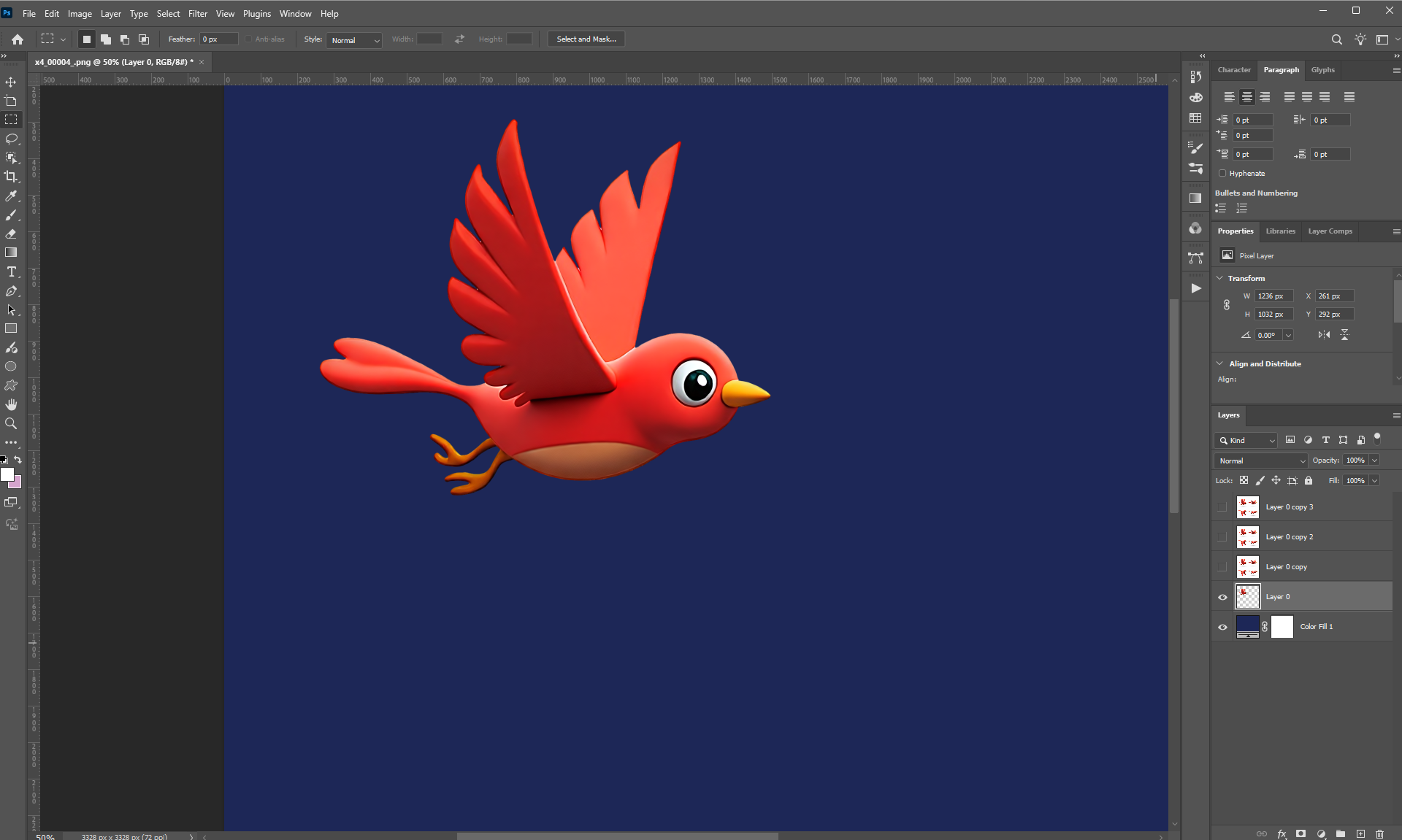Click the Select and Mask button

(x=586, y=39)
